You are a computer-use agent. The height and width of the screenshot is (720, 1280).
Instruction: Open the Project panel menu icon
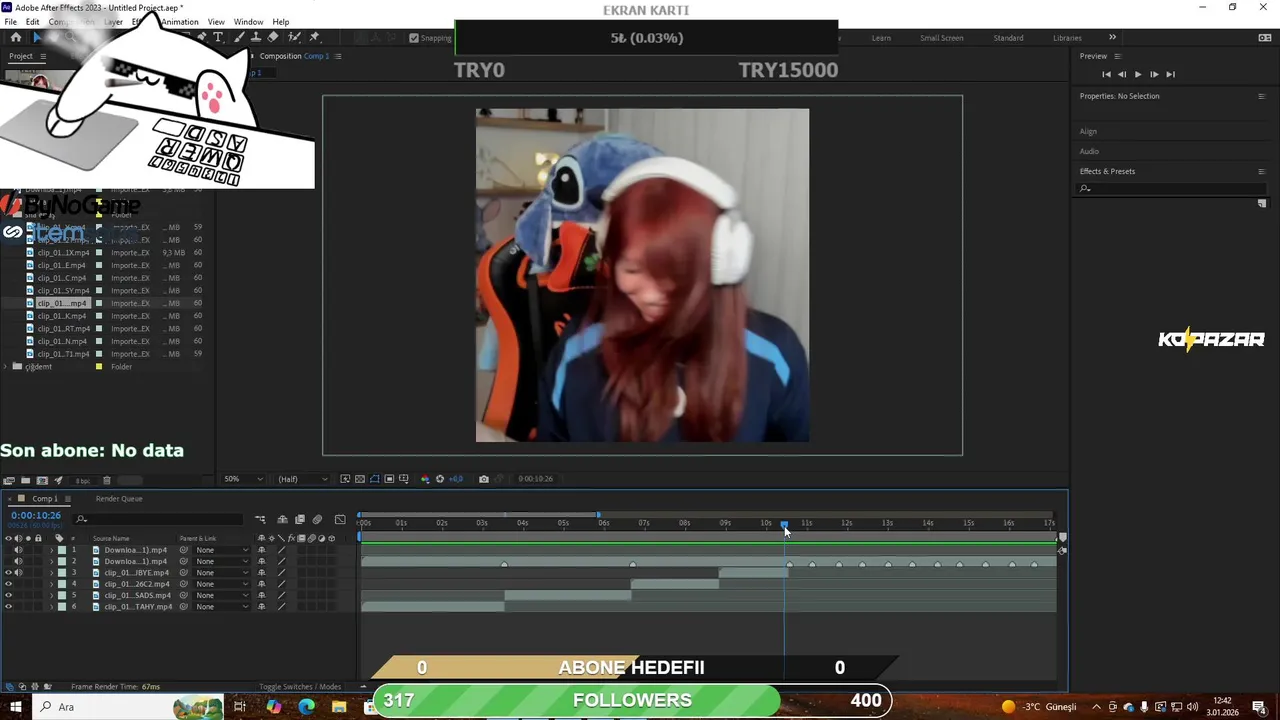[x=42, y=56]
